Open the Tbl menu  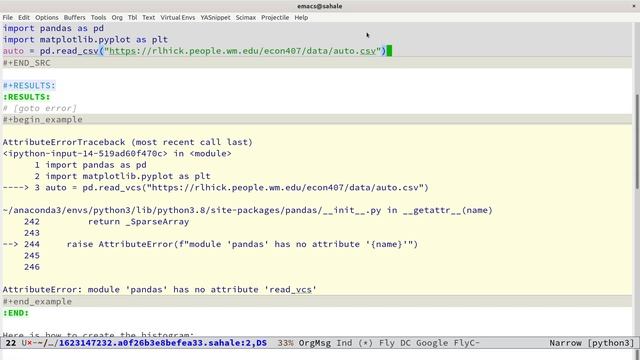(132, 18)
